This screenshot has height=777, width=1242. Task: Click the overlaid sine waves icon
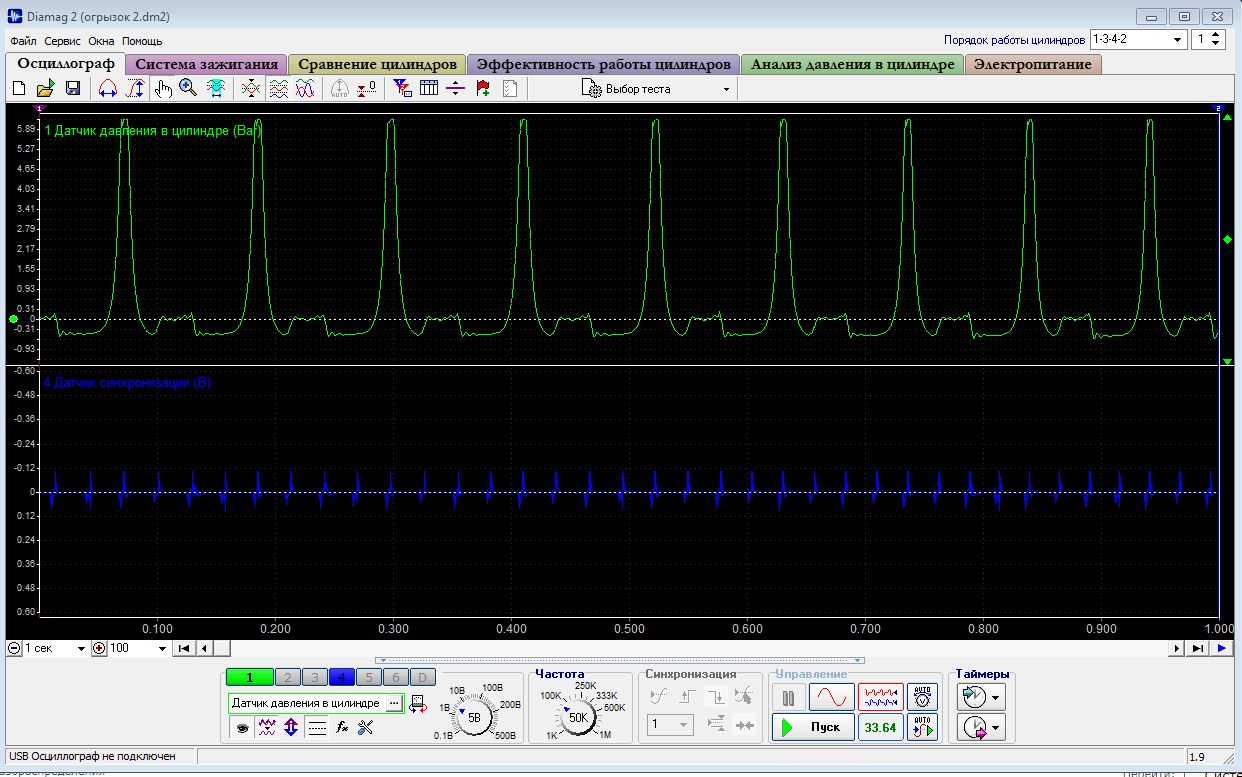coord(305,89)
